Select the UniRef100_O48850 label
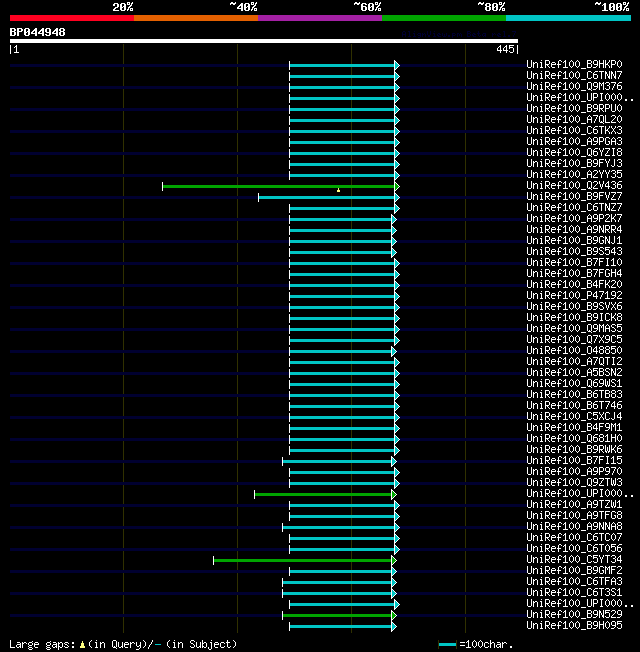Viewport: 640px width, 652px height. 574,350
